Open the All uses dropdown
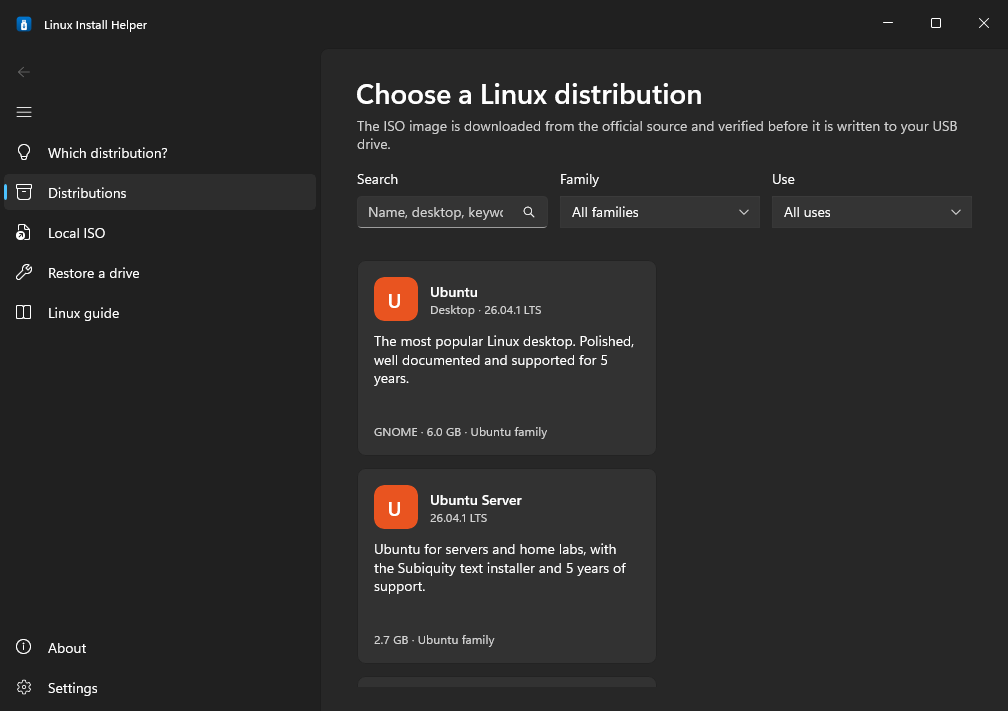Image resolution: width=1008 pixels, height=711 pixels. pyautogui.click(x=872, y=212)
